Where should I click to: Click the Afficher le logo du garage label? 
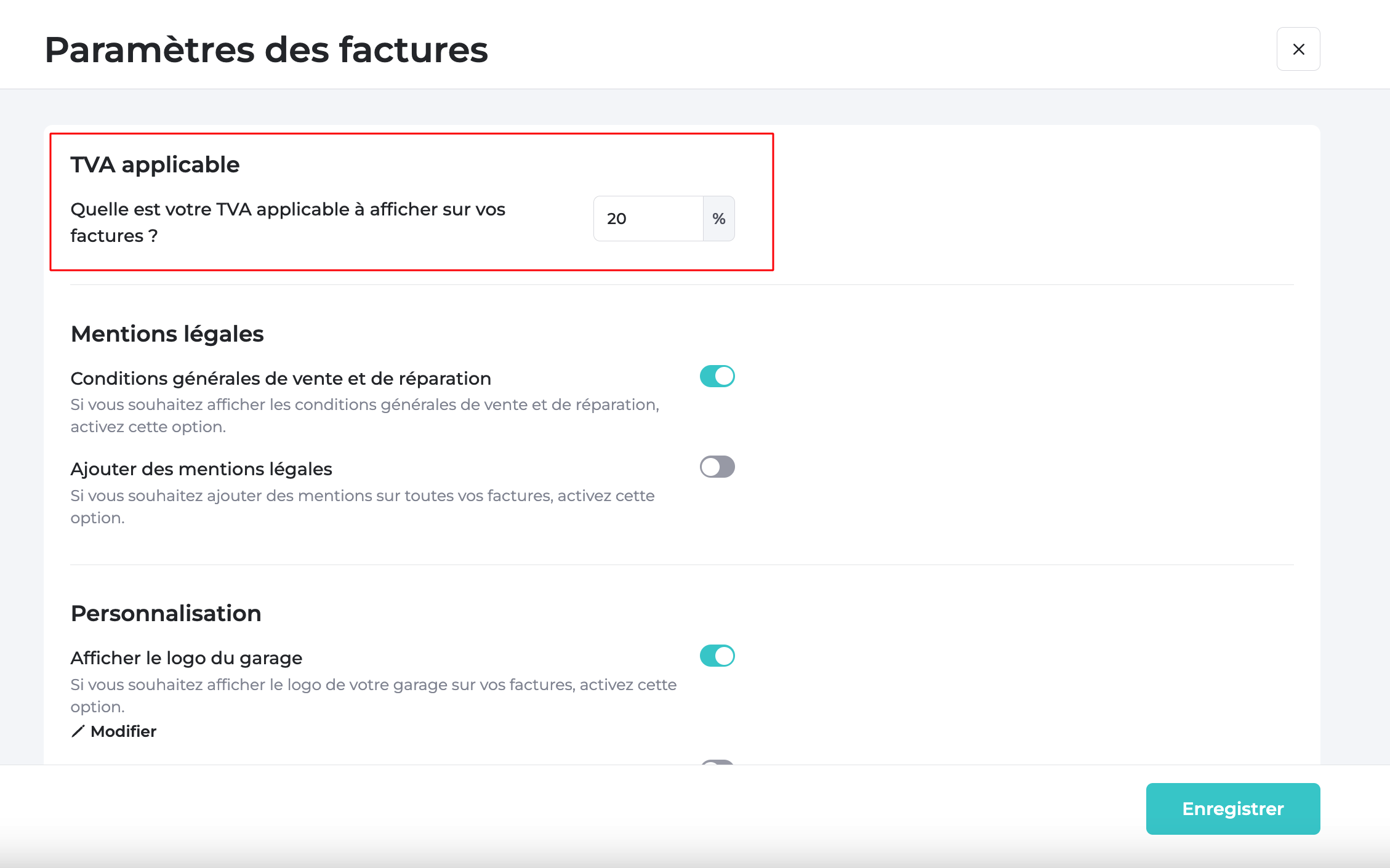(187, 658)
